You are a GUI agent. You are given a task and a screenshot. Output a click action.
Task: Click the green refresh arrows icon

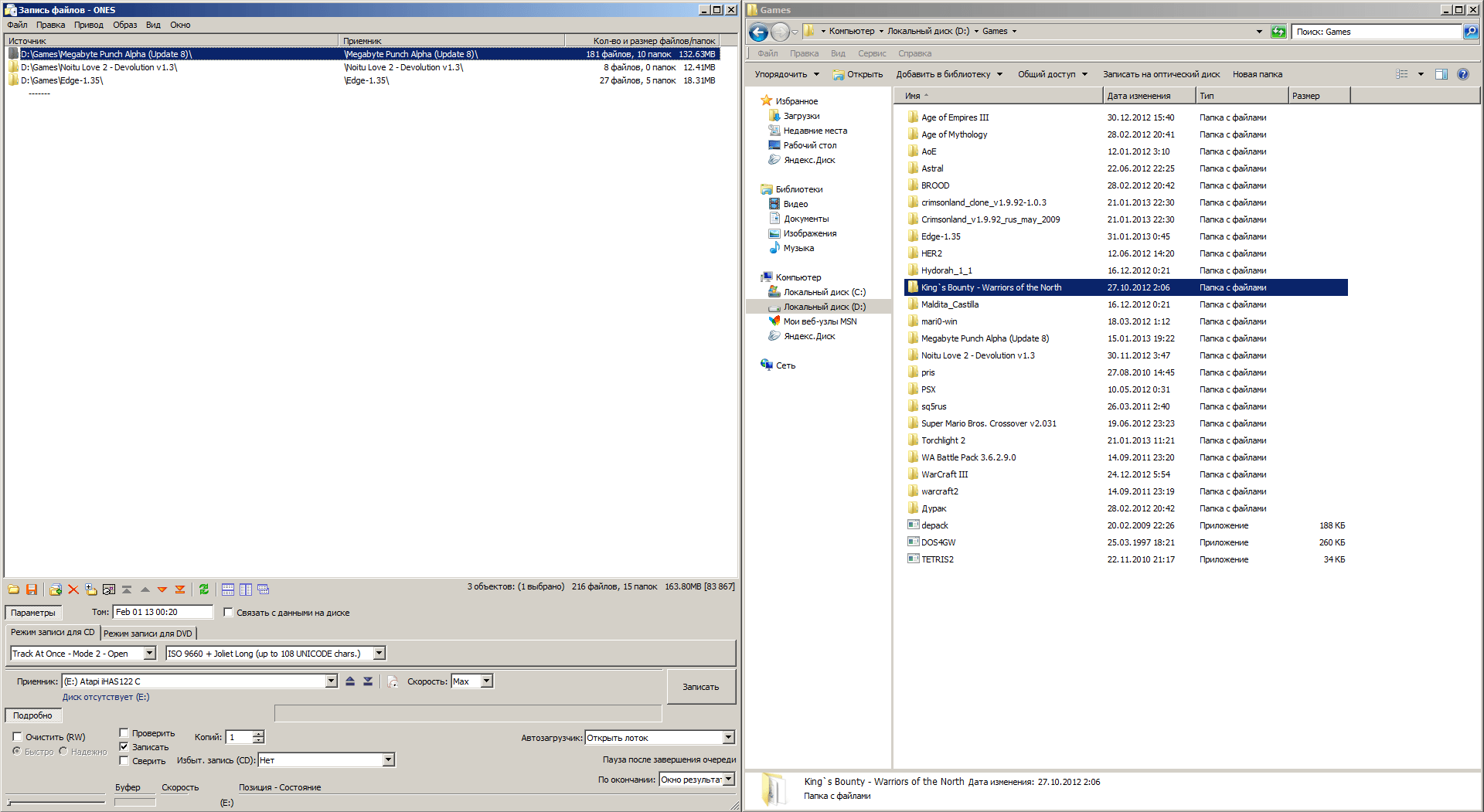(204, 589)
